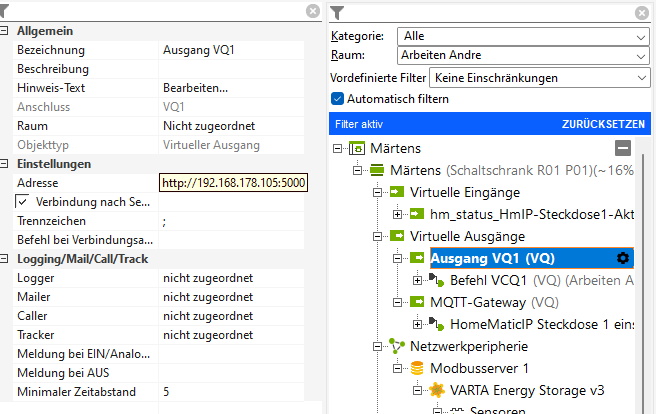This screenshot has height=414, width=656.
Task: Click the Virtuelle Eingänge green arrow icon
Action: (x=395, y=192)
